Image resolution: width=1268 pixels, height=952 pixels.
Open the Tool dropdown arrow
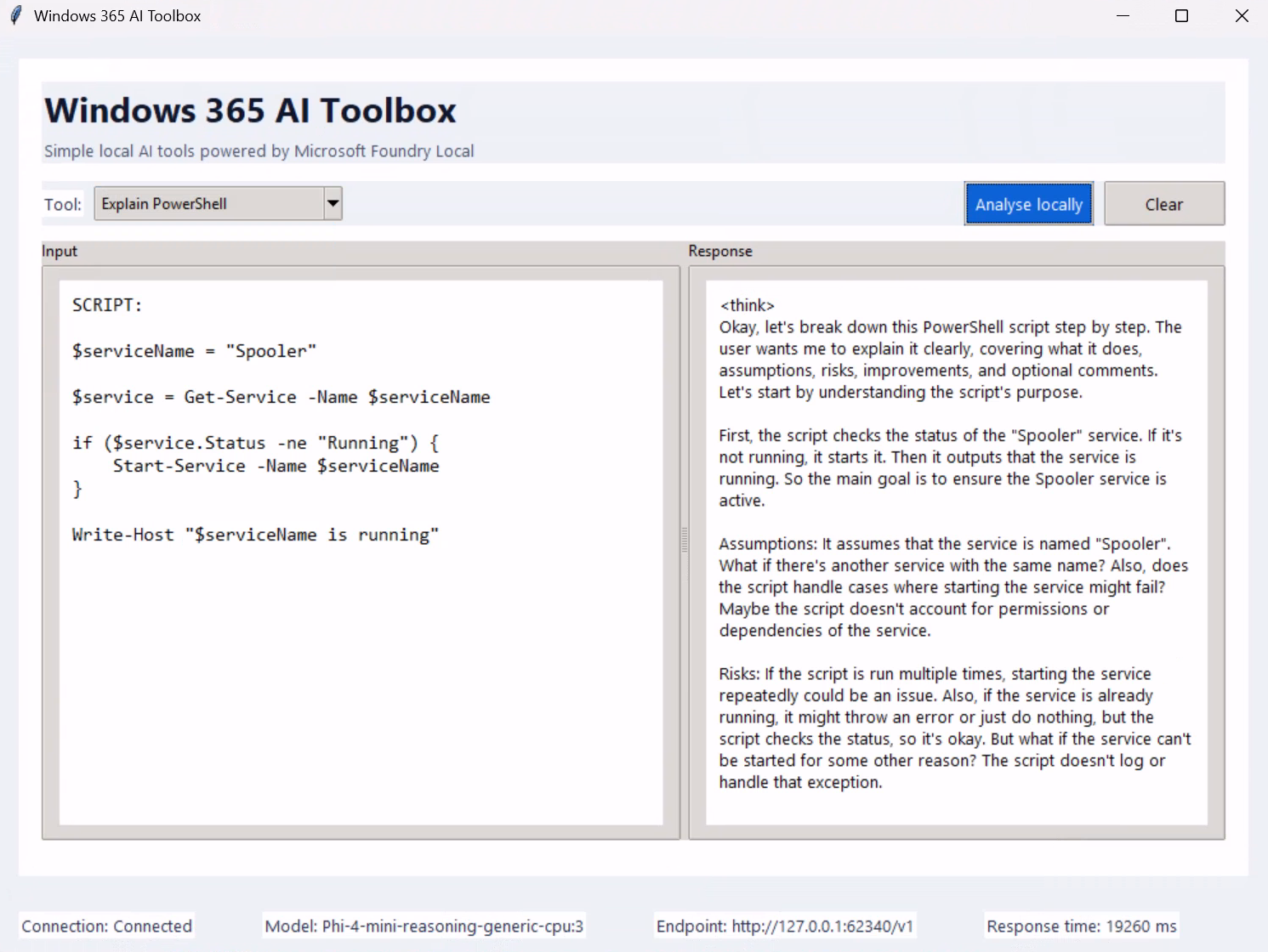point(333,203)
